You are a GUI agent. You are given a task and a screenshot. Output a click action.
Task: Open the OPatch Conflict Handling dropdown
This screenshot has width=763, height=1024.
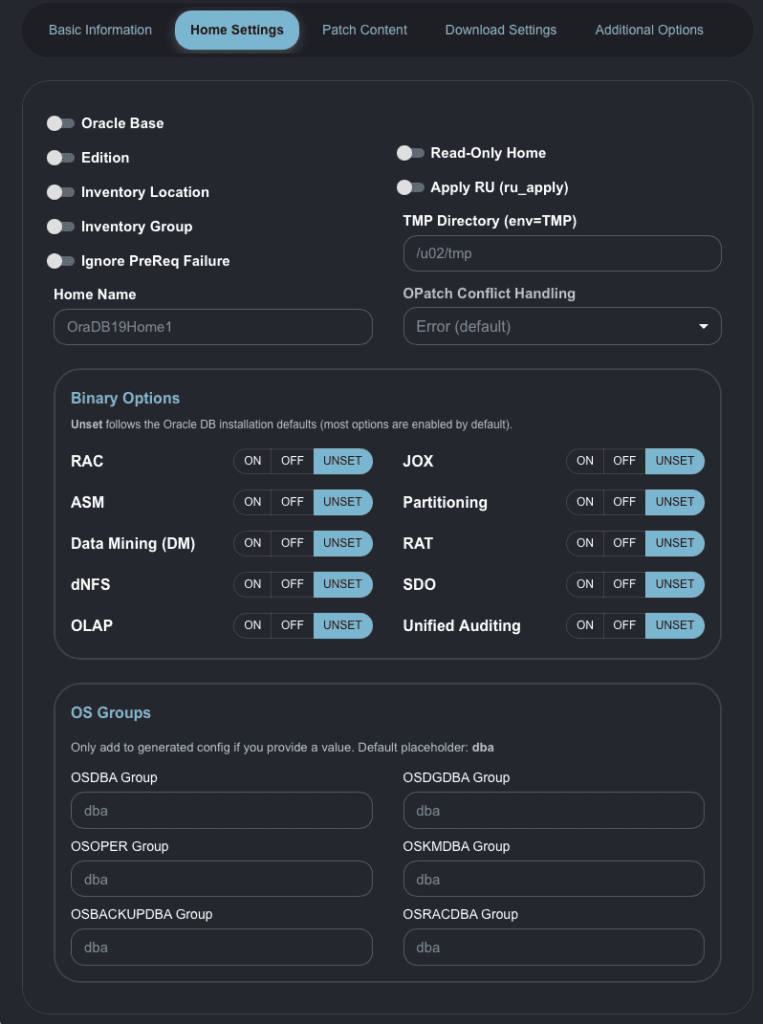[x=562, y=327]
